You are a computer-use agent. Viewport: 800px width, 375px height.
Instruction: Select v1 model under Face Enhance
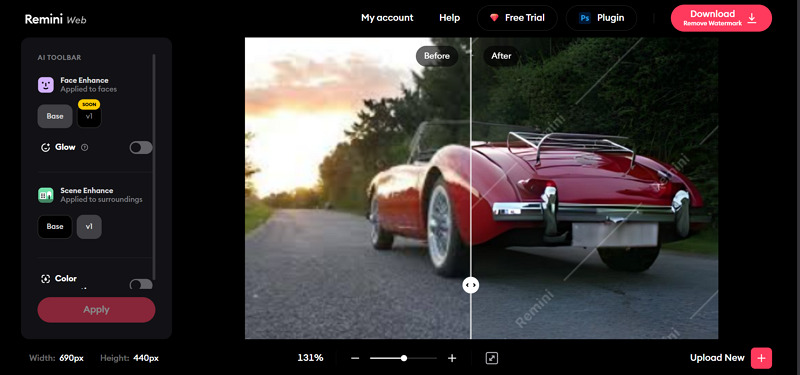(89, 116)
